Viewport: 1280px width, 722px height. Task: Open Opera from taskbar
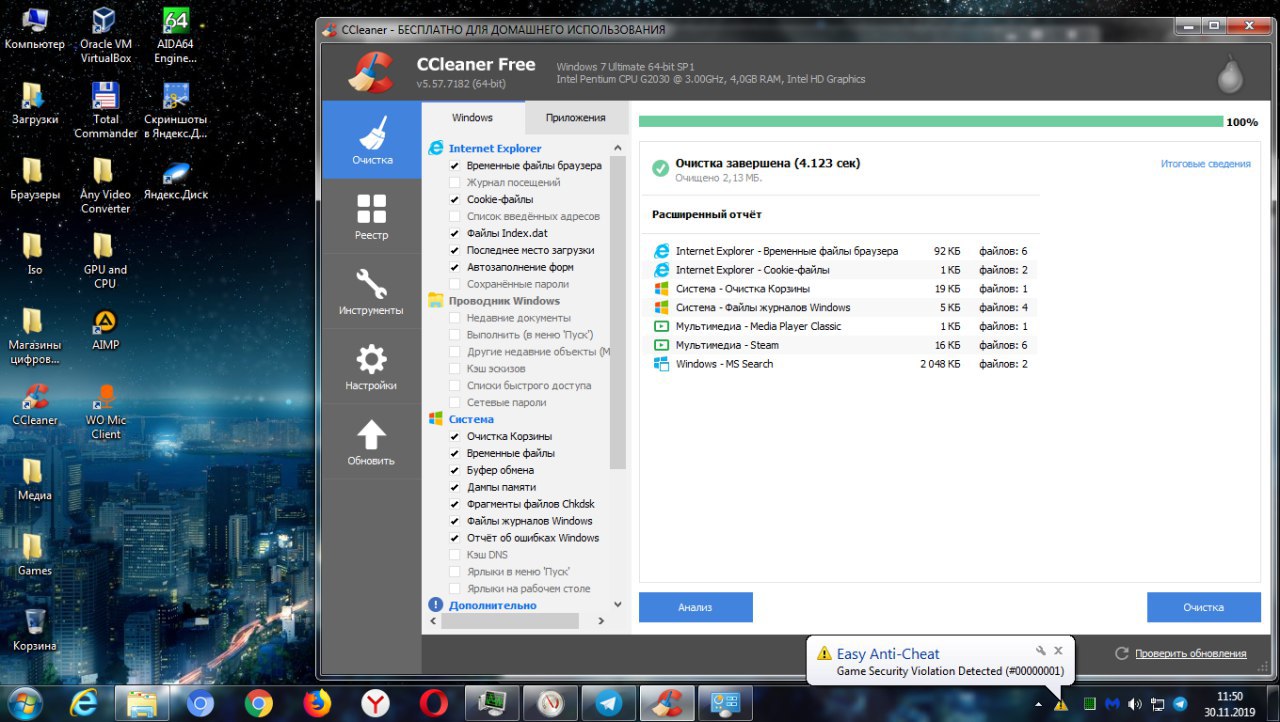click(x=433, y=704)
